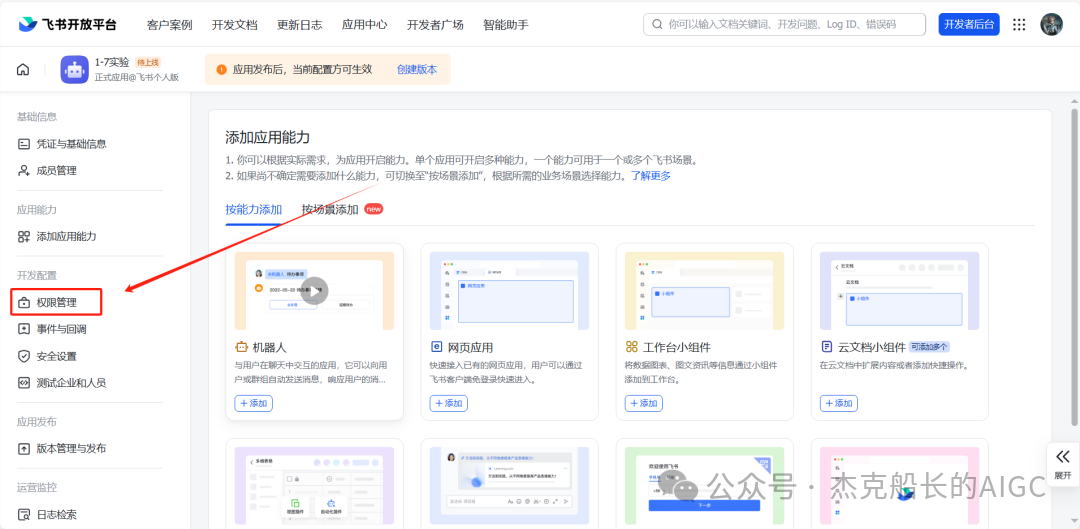Click the 开发者后台 button

pos(968,24)
